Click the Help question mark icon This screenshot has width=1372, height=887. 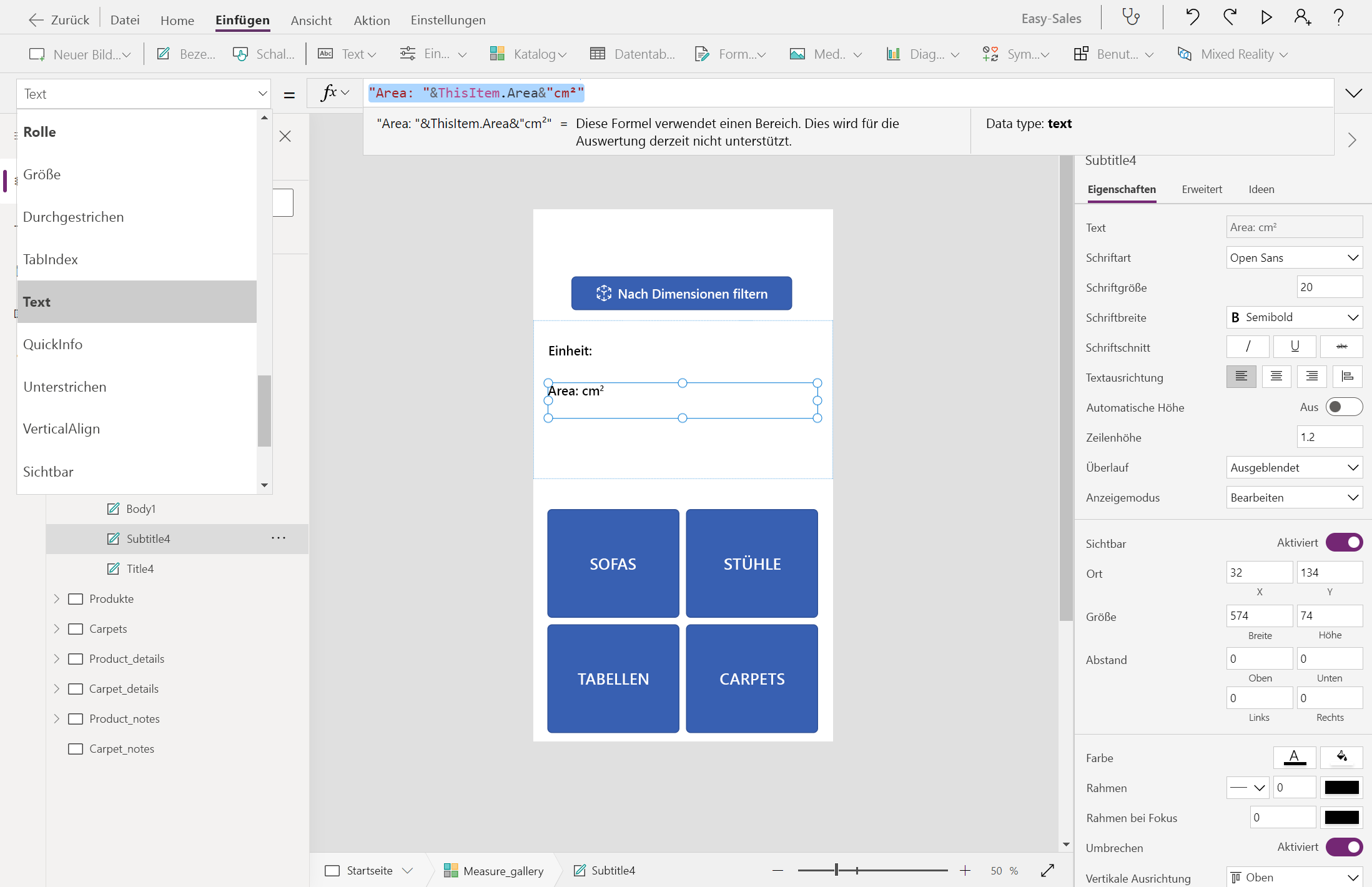pos(1338,17)
